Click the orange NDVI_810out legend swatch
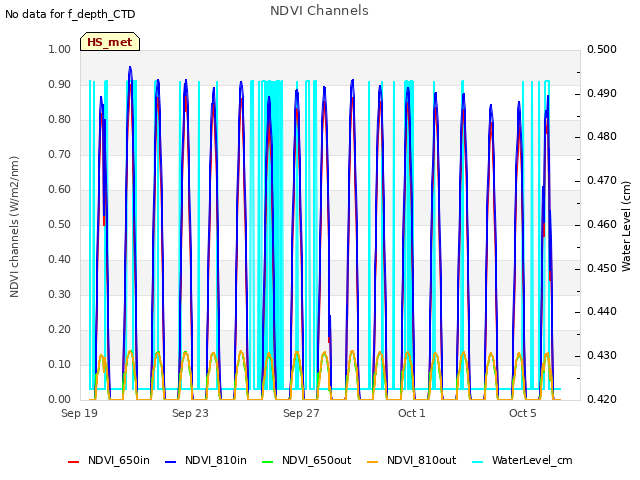640x480 pixels. [373, 462]
